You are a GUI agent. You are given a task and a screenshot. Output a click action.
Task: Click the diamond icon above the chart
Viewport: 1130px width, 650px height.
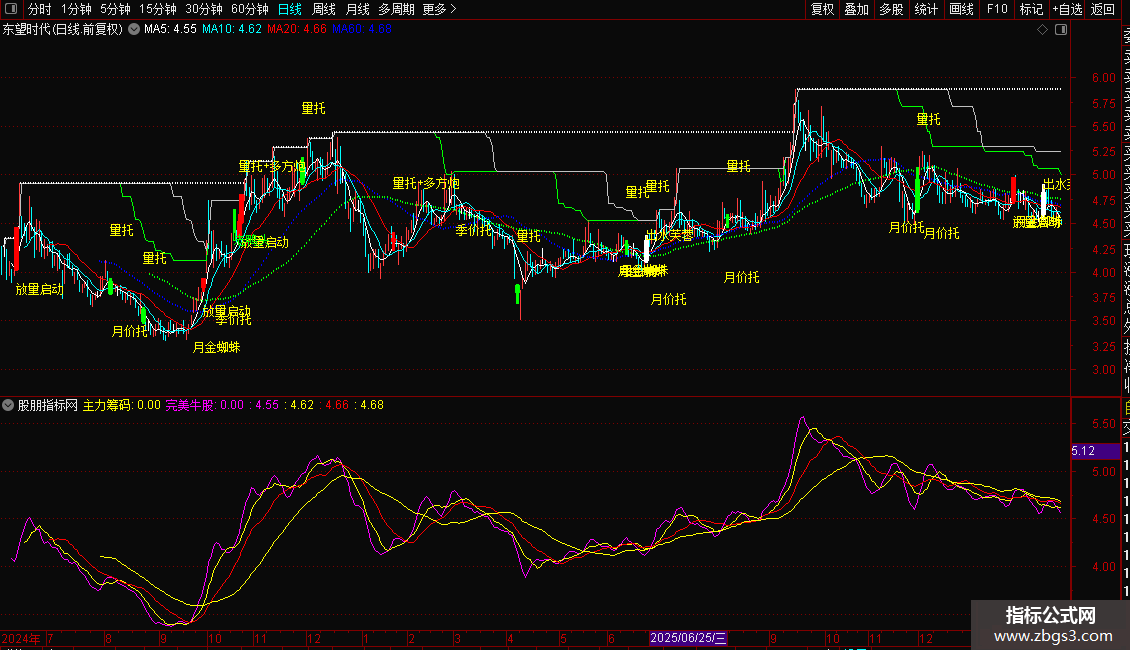(x=1042, y=30)
